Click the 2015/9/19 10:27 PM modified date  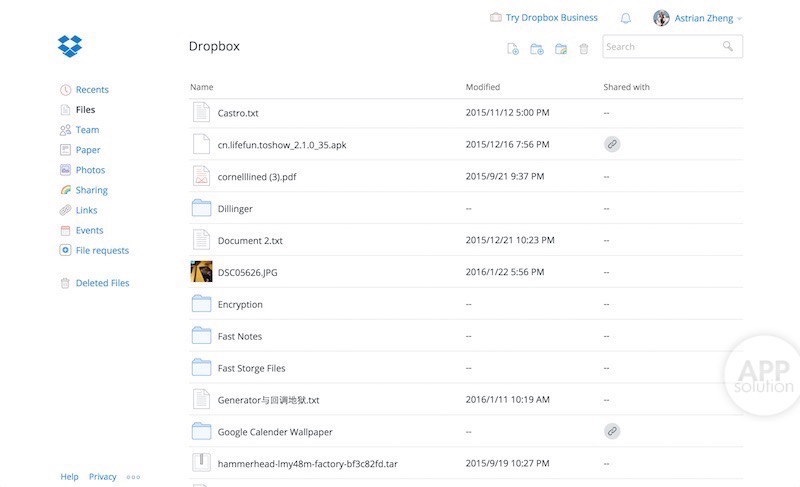click(507, 463)
